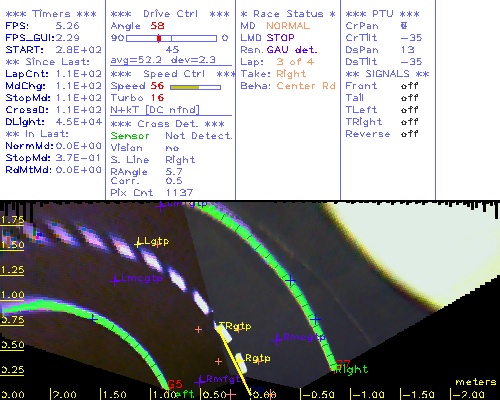Toggle the Tail signal off indicator
500x400 pixels.
point(409,98)
